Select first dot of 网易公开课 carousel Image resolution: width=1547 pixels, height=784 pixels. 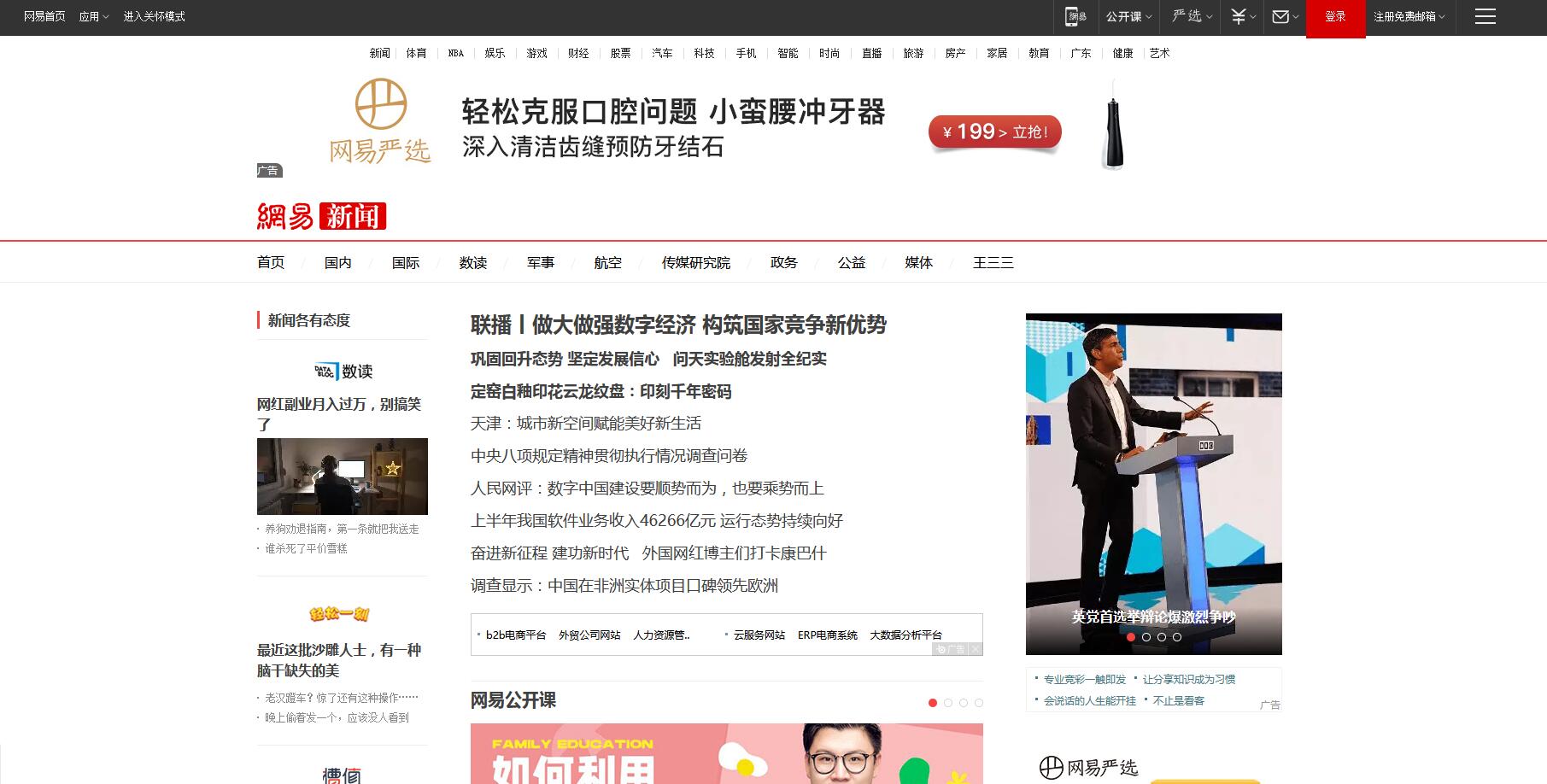tap(933, 703)
